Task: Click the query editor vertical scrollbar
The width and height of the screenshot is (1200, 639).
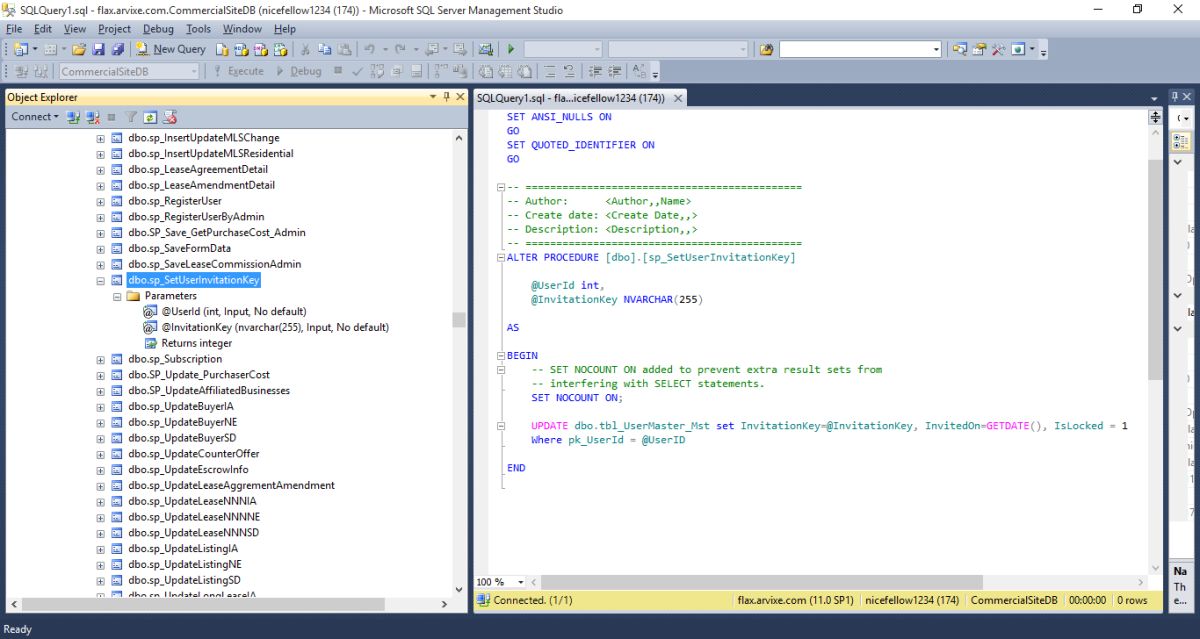Action: click(1155, 270)
